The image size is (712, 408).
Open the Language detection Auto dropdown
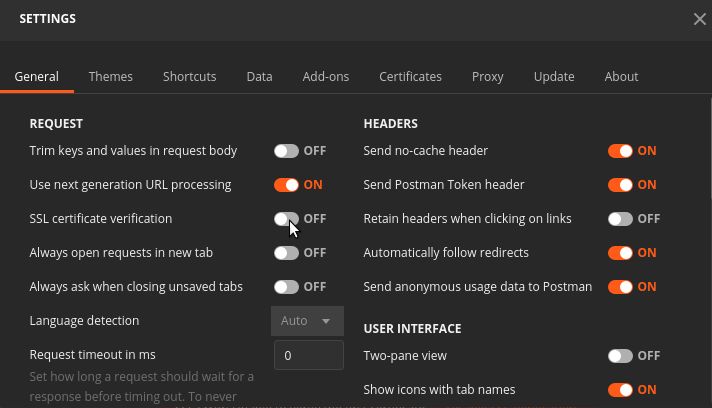(x=307, y=321)
